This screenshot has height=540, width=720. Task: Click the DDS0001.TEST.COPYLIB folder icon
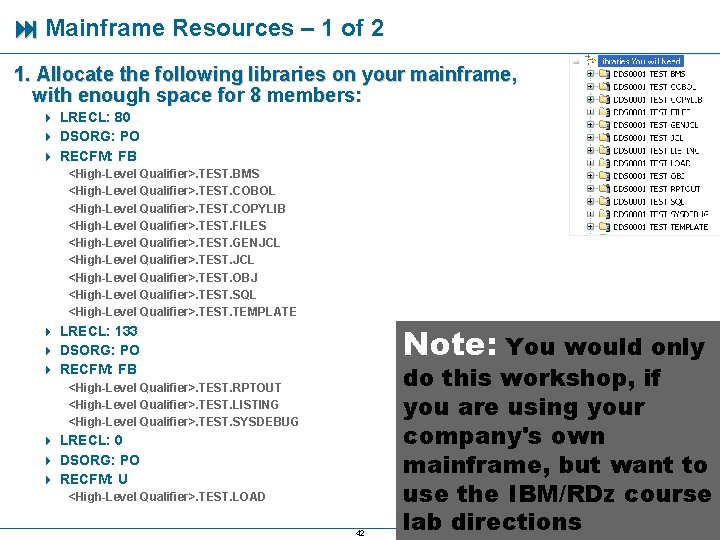point(605,100)
